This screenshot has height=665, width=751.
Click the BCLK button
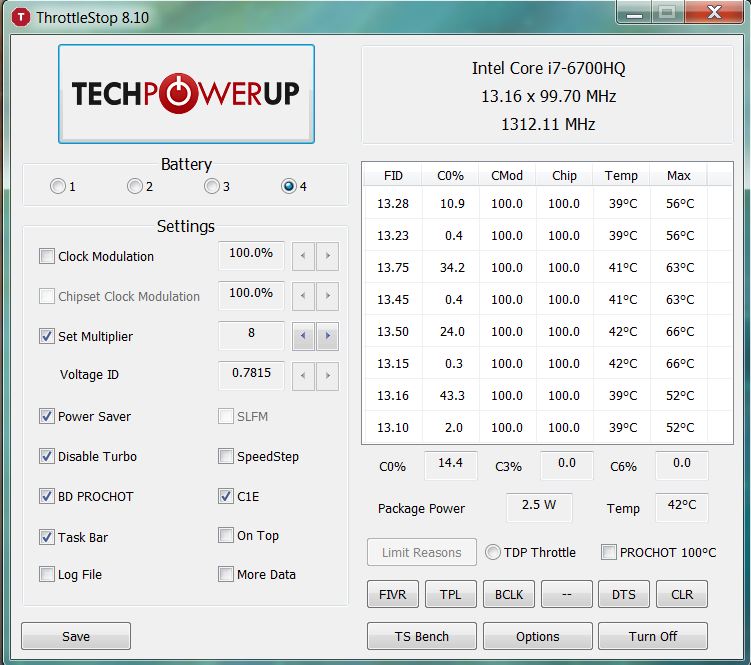509,594
